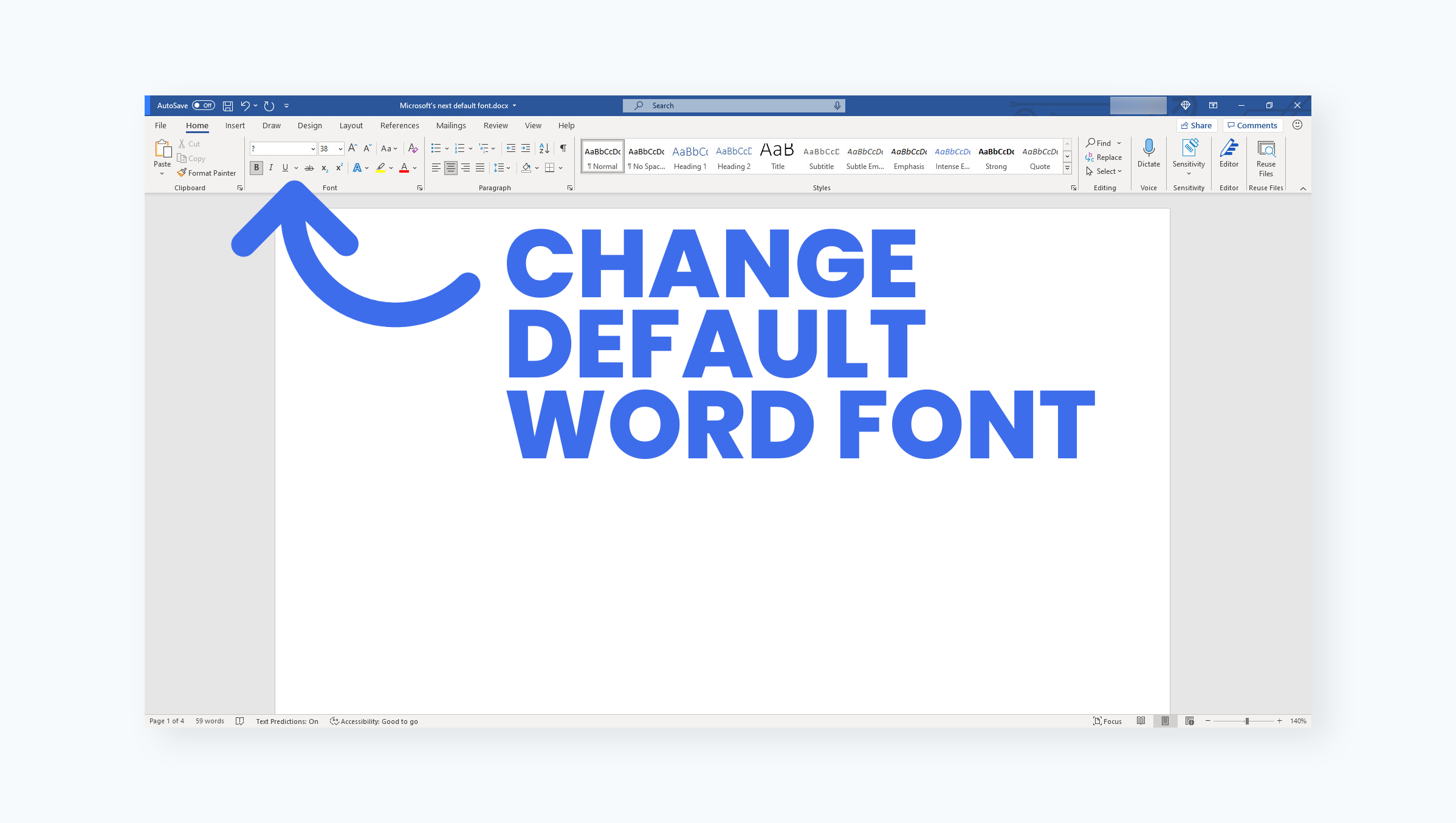The image size is (1456, 823).
Task: Click the Strikethrough text icon
Action: [309, 168]
